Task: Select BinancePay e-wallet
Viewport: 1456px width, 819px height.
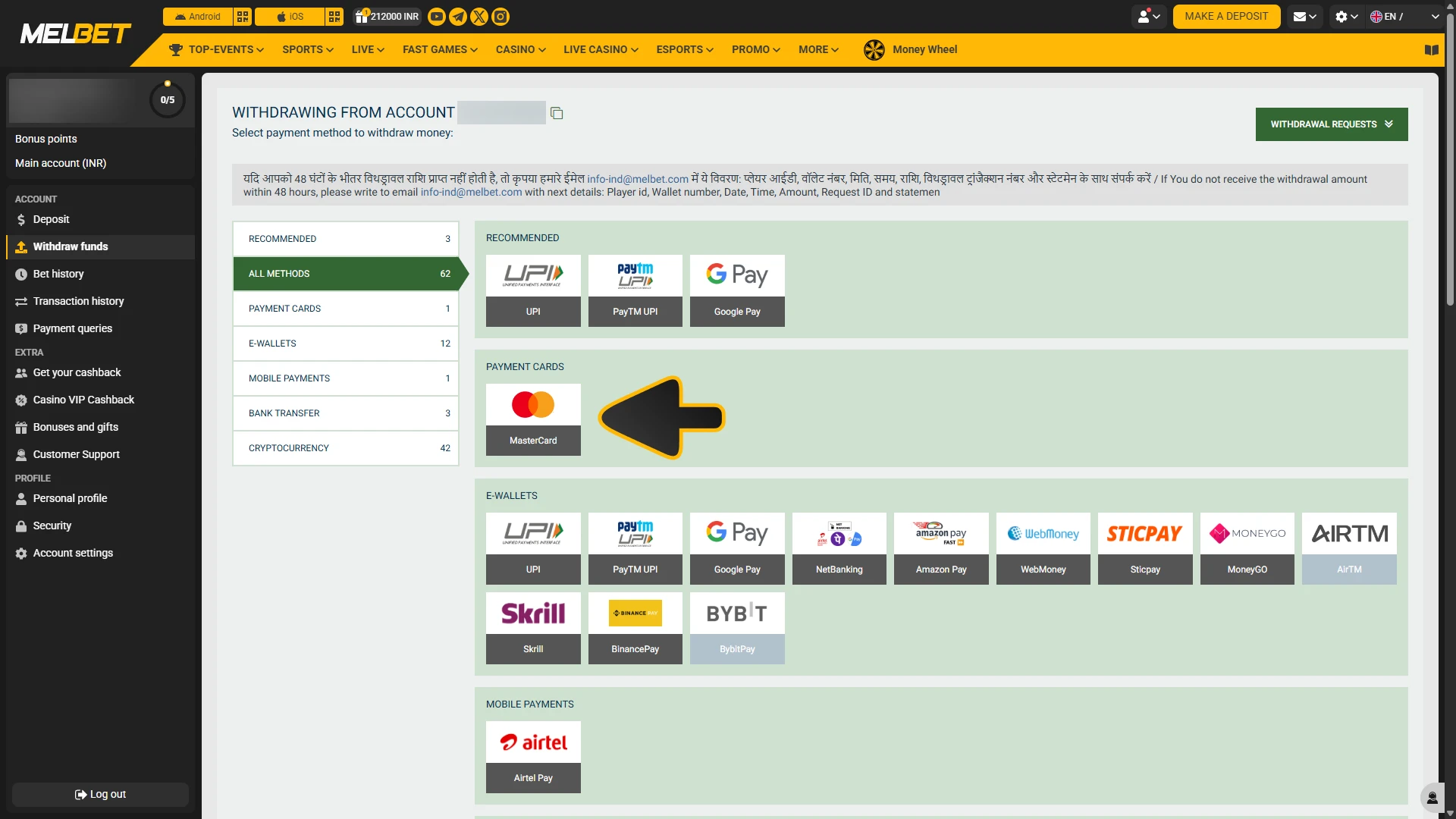Action: [x=635, y=628]
